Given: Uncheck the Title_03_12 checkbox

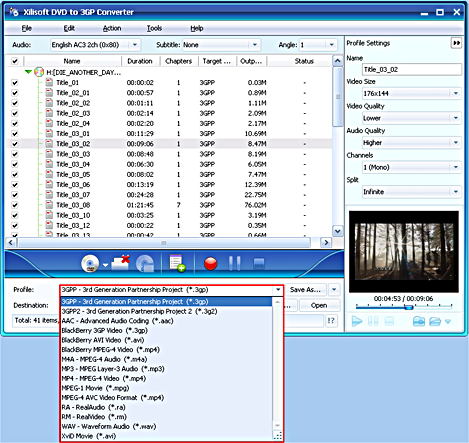Looking at the screenshot, I should click(x=15, y=225).
